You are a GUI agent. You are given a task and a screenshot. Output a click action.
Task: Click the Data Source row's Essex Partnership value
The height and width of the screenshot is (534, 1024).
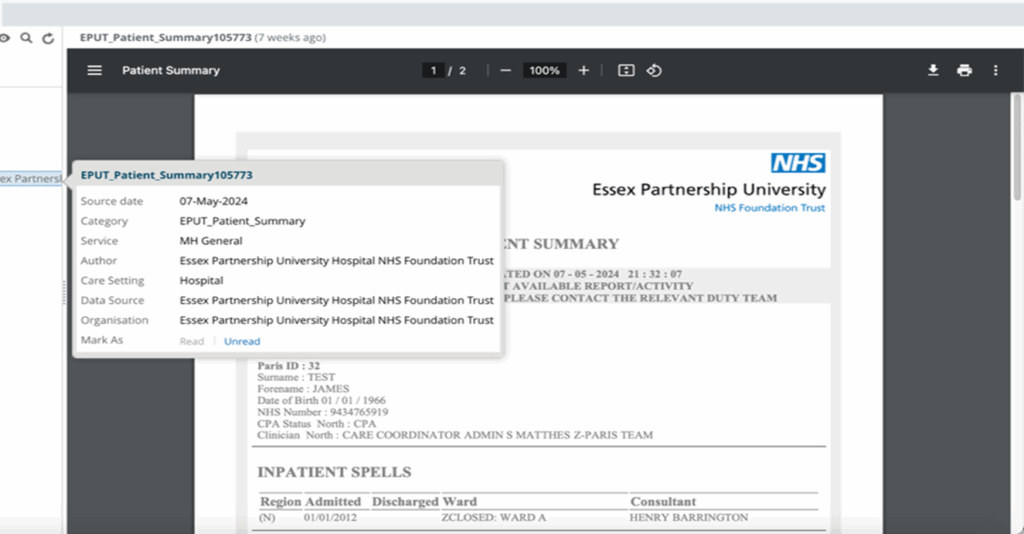tap(336, 300)
